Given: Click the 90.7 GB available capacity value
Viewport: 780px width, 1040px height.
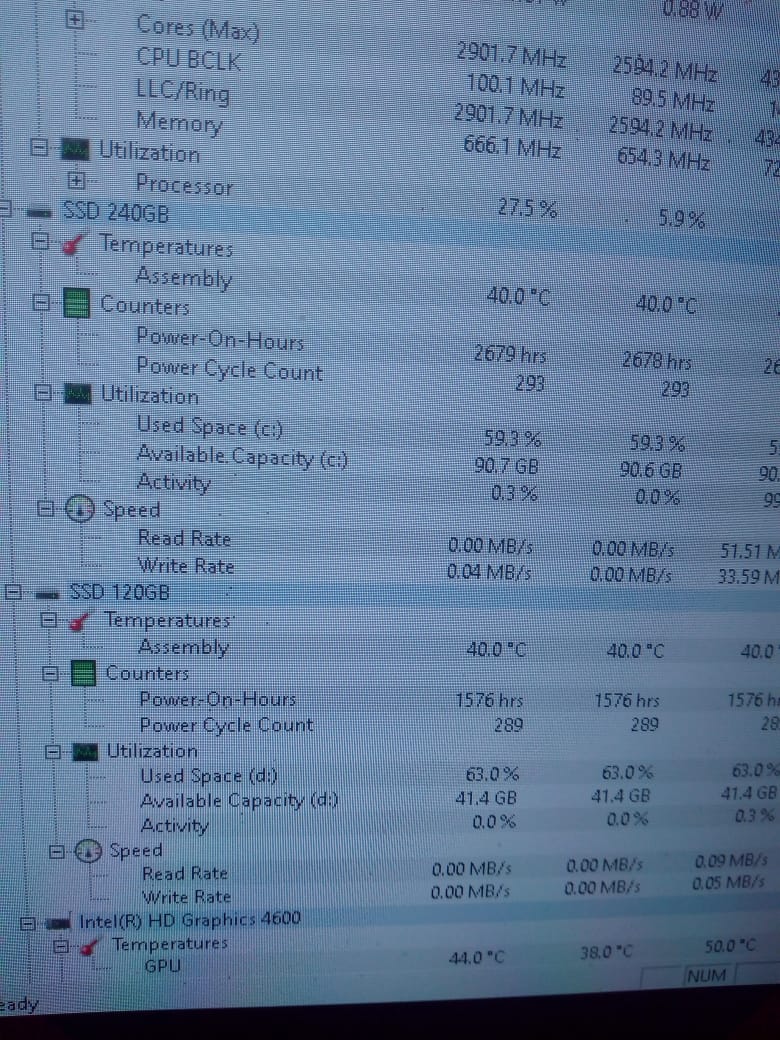Looking at the screenshot, I should (506, 467).
